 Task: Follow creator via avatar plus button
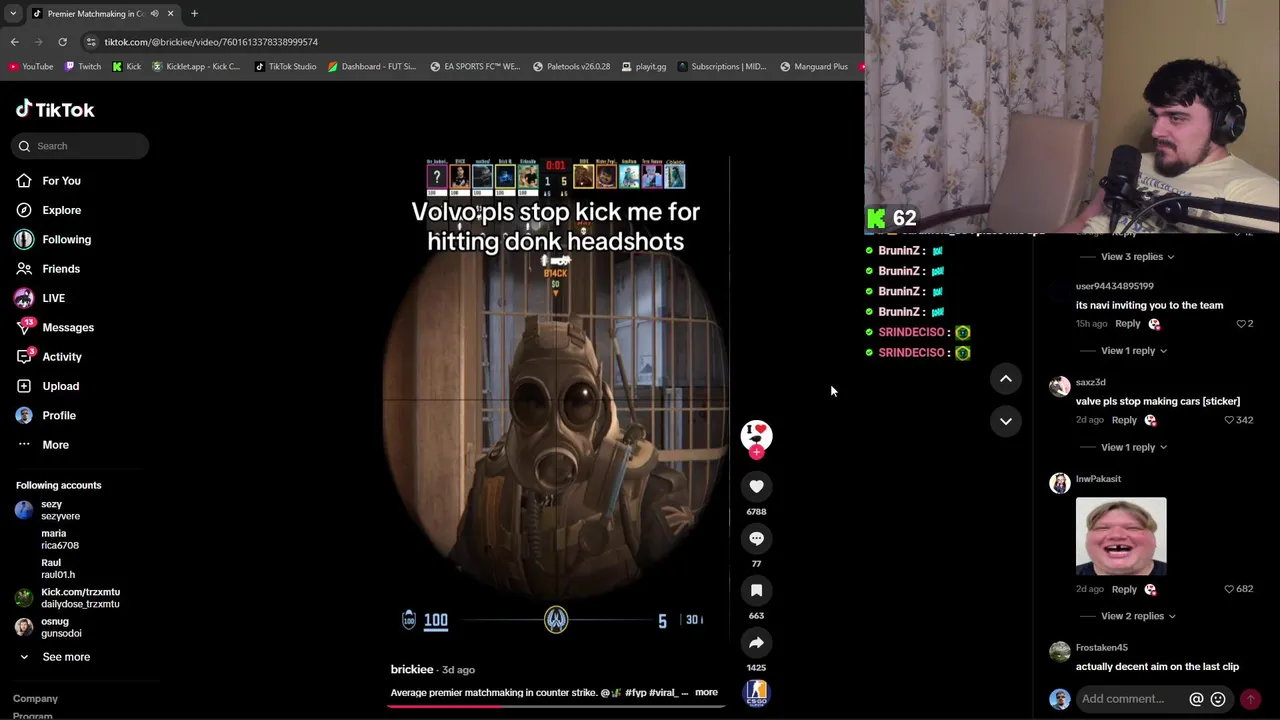pos(756,452)
